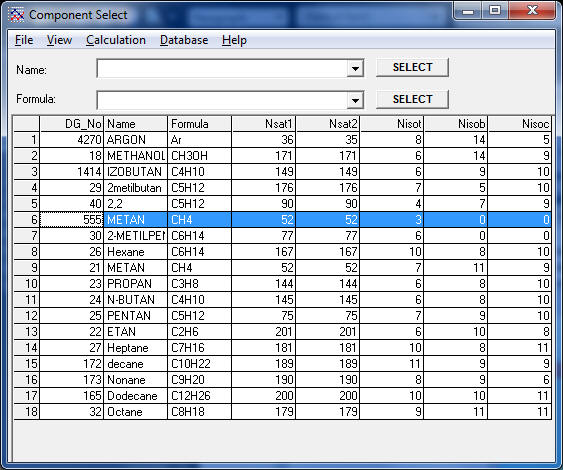Screen dimensions: 563x470
Task: Click SELECT button next to Name
Action: pyautogui.click(x=412, y=67)
